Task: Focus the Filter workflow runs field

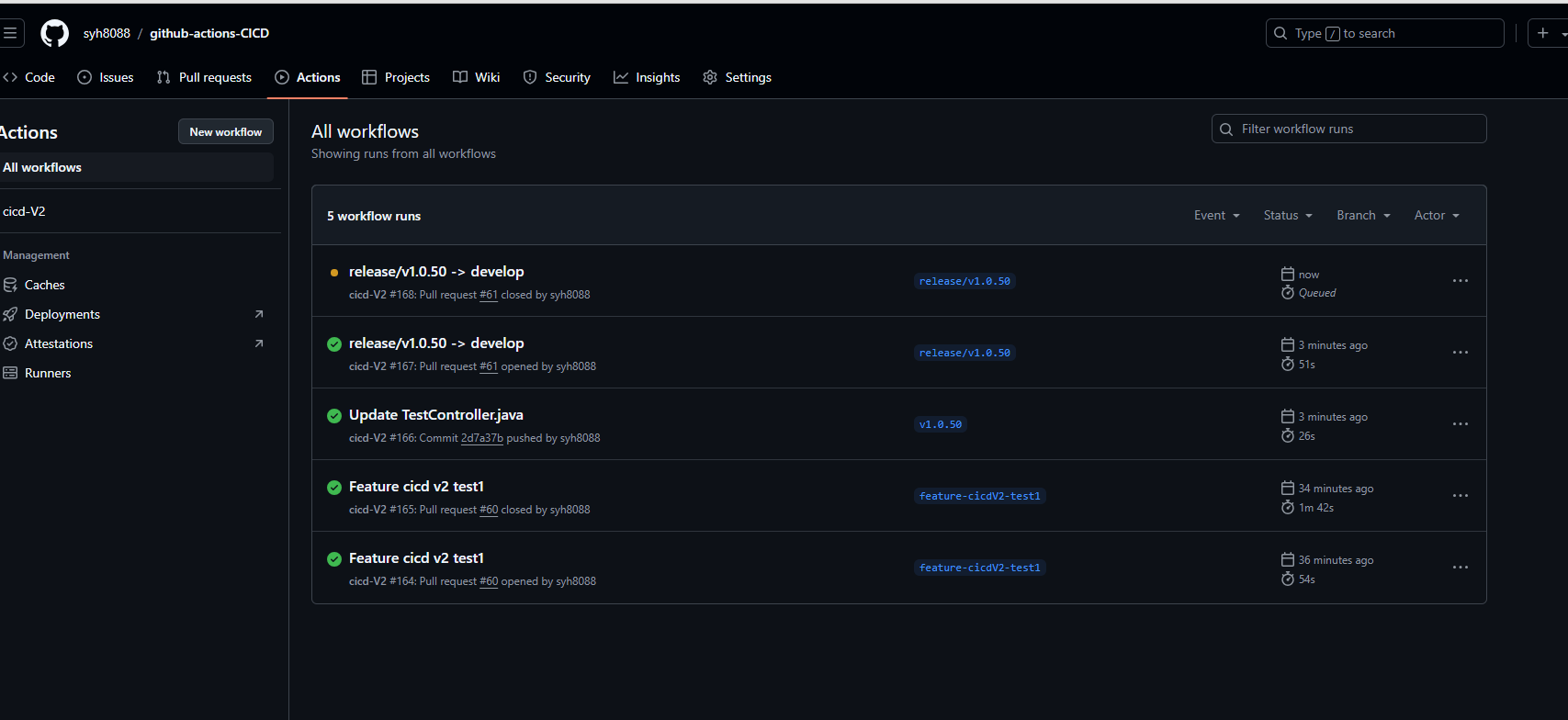Action: [x=1348, y=129]
